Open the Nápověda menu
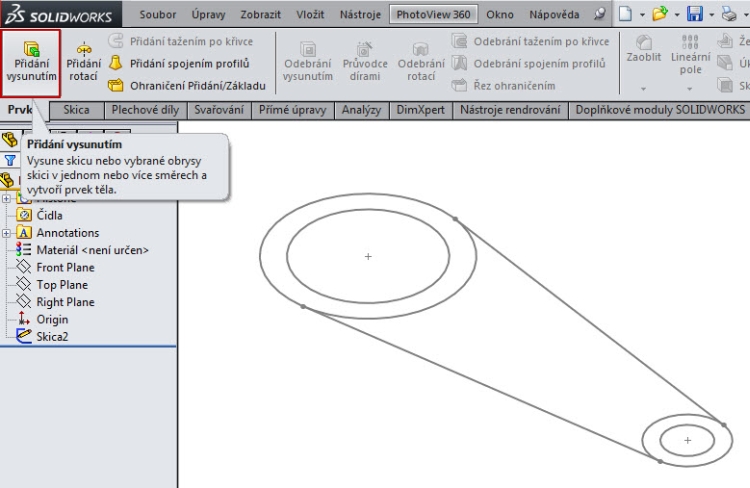Viewport: 750px width, 488px height. click(x=554, y=14)
